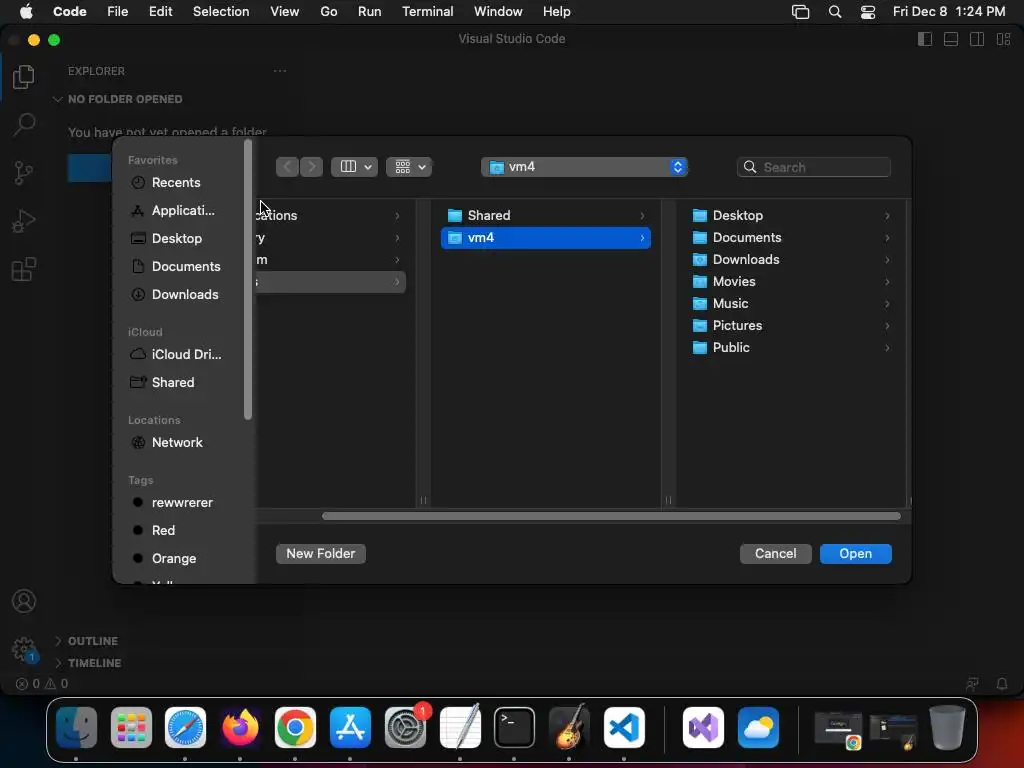The height and width of the screenshot is (768, 1024).
Task: Open Manage gear icon in the activity bar
Action: coord(24,649)
